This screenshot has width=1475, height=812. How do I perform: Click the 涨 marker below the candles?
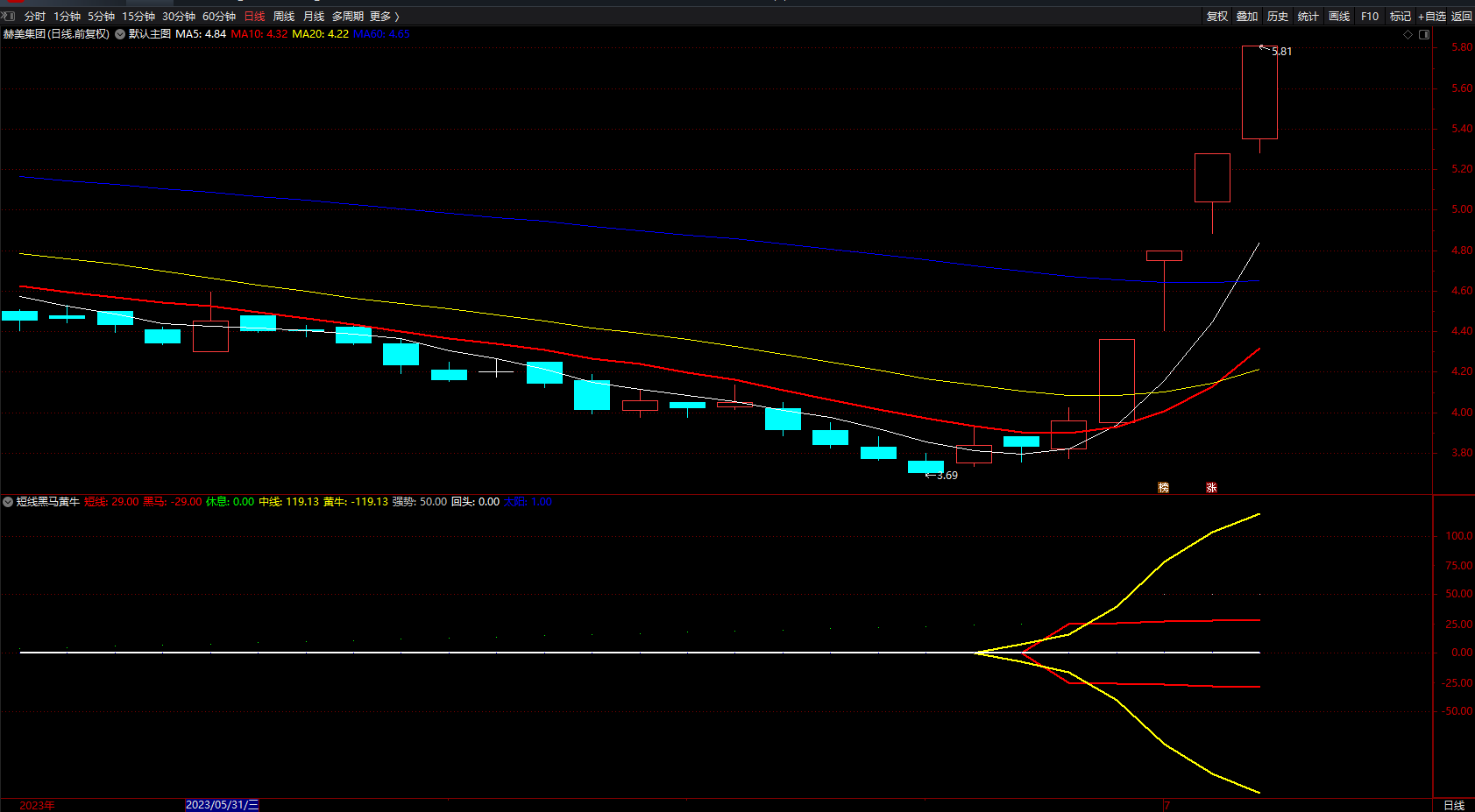pyautogui.click(x=1211, y=488)
